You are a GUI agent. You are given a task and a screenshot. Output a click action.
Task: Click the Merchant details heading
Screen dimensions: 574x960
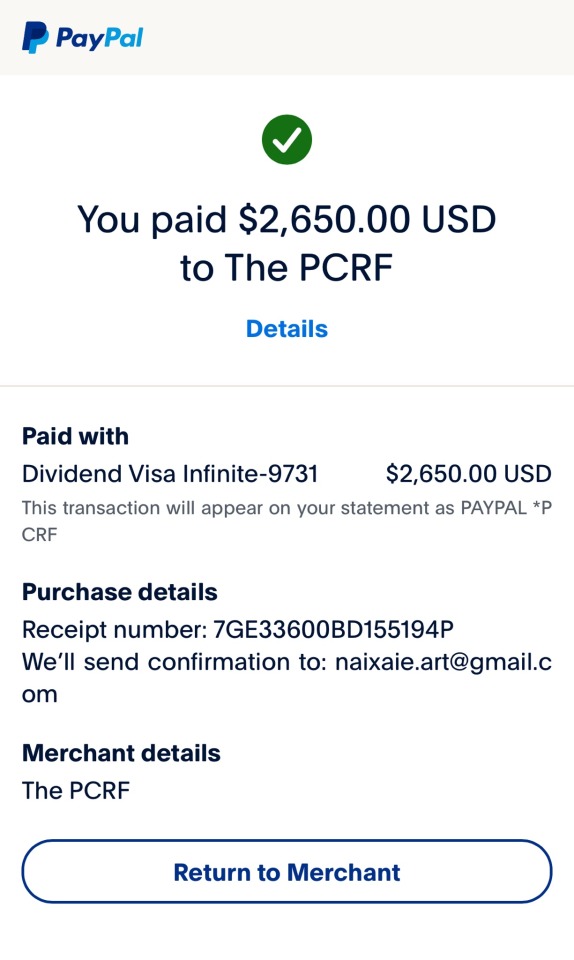pos(121,753)
